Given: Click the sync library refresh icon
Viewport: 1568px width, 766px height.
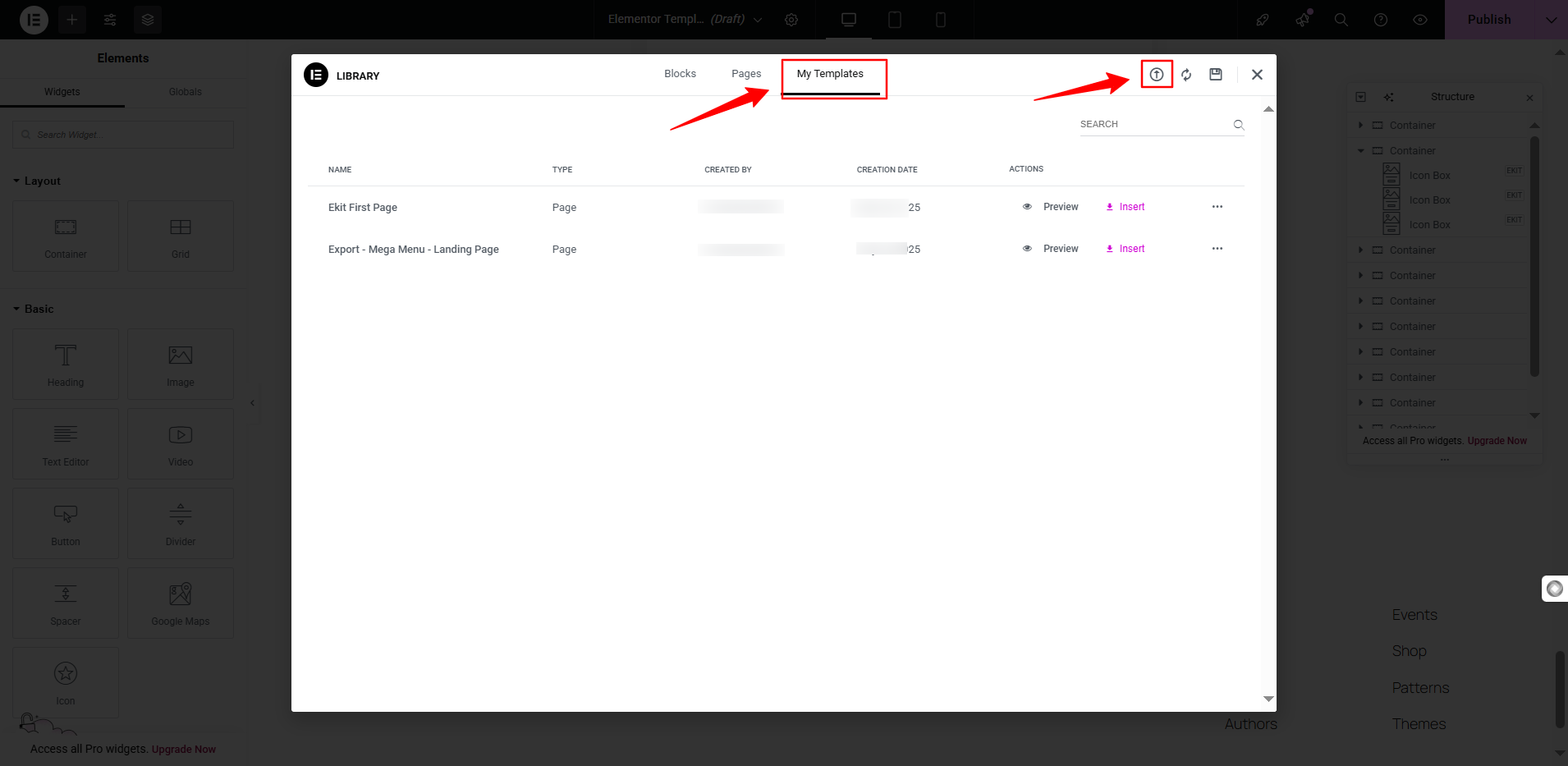Looking at the screenshot, I should (1186, 75).
